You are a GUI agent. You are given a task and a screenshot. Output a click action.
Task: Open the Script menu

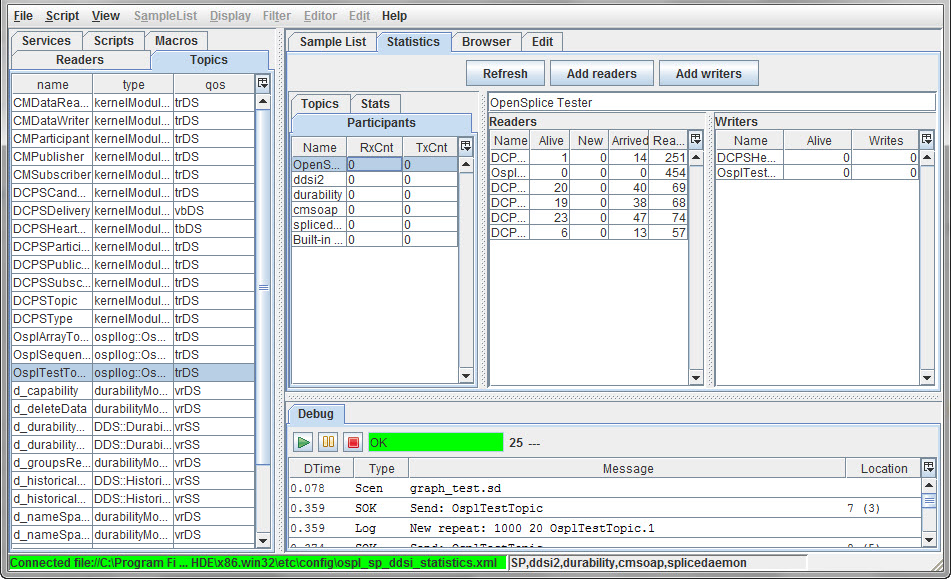pos(62,16)
